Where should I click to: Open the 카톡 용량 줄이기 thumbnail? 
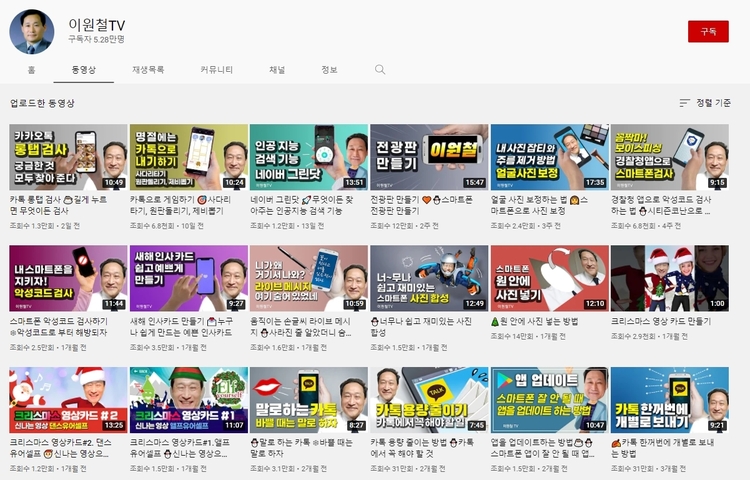(x=430, y=400)
